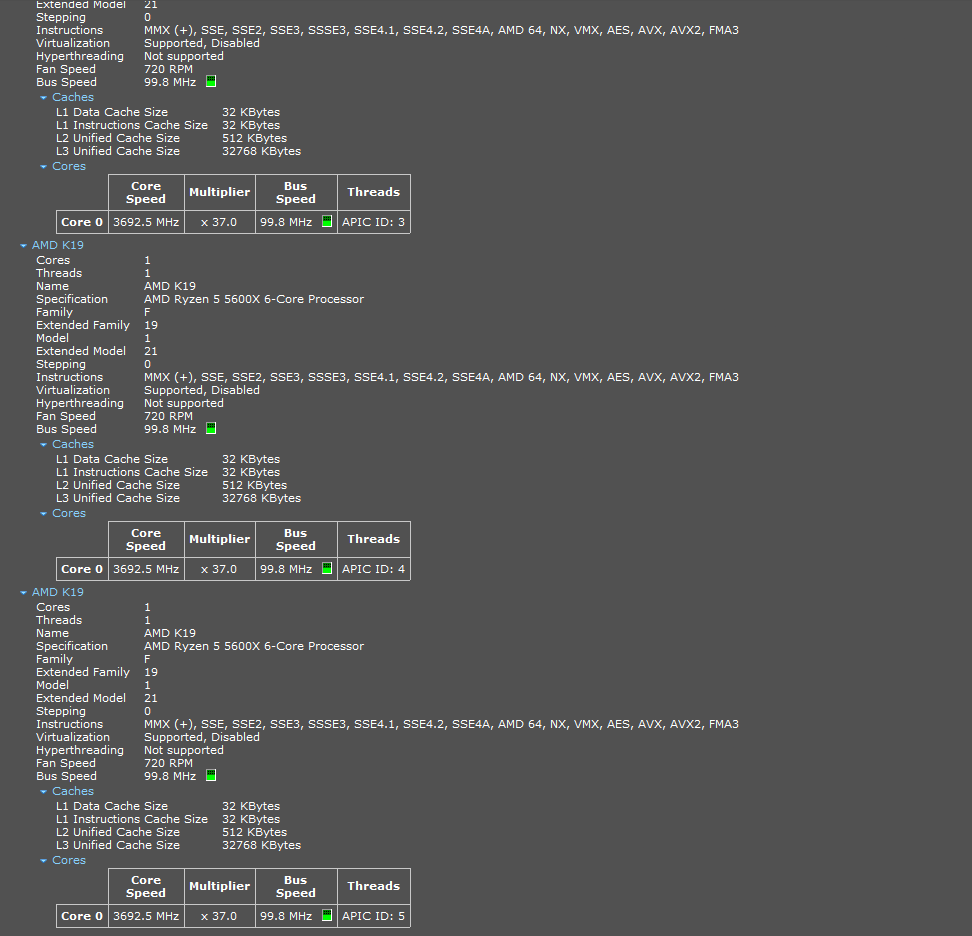Click the green bus speed icon in the APIC ID: 4 row

327,568
